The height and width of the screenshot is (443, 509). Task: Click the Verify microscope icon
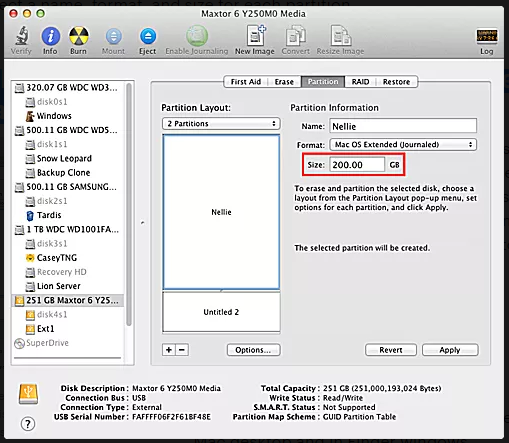22,36
